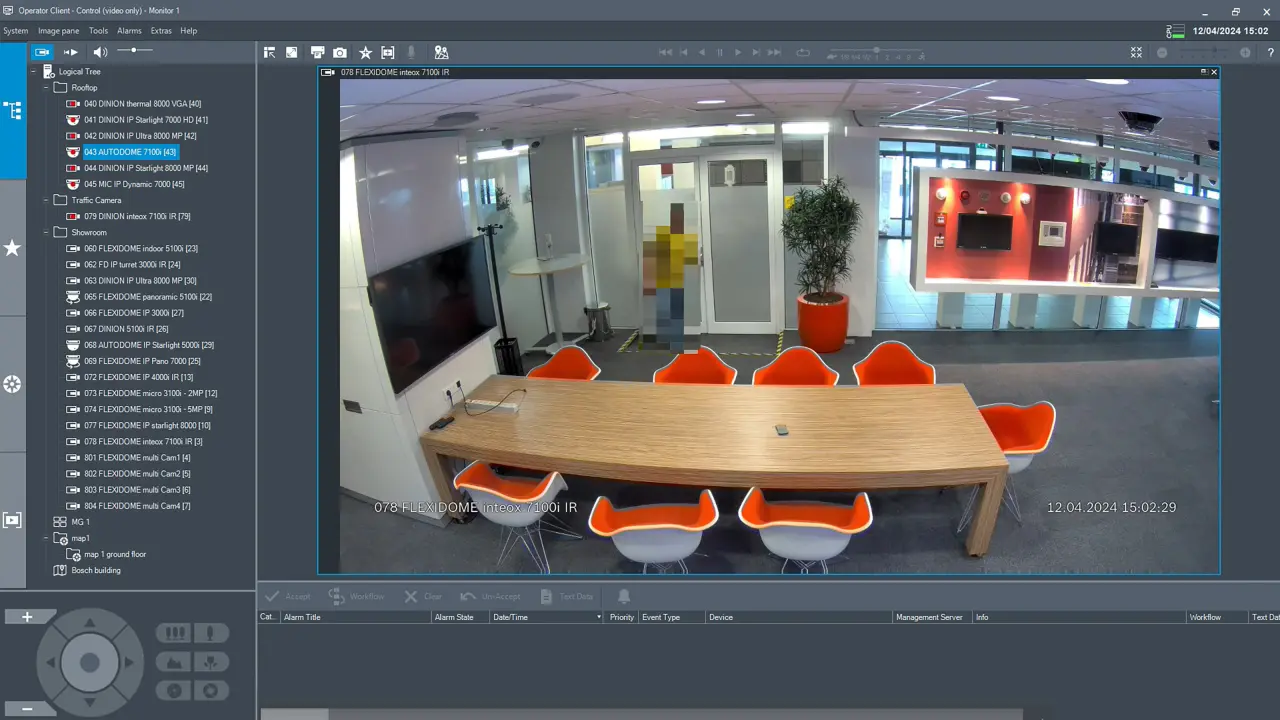Add a bookmark with the [+] icon
The width and height of the screenshot is (1280, 720).
[x=389, y=52]
